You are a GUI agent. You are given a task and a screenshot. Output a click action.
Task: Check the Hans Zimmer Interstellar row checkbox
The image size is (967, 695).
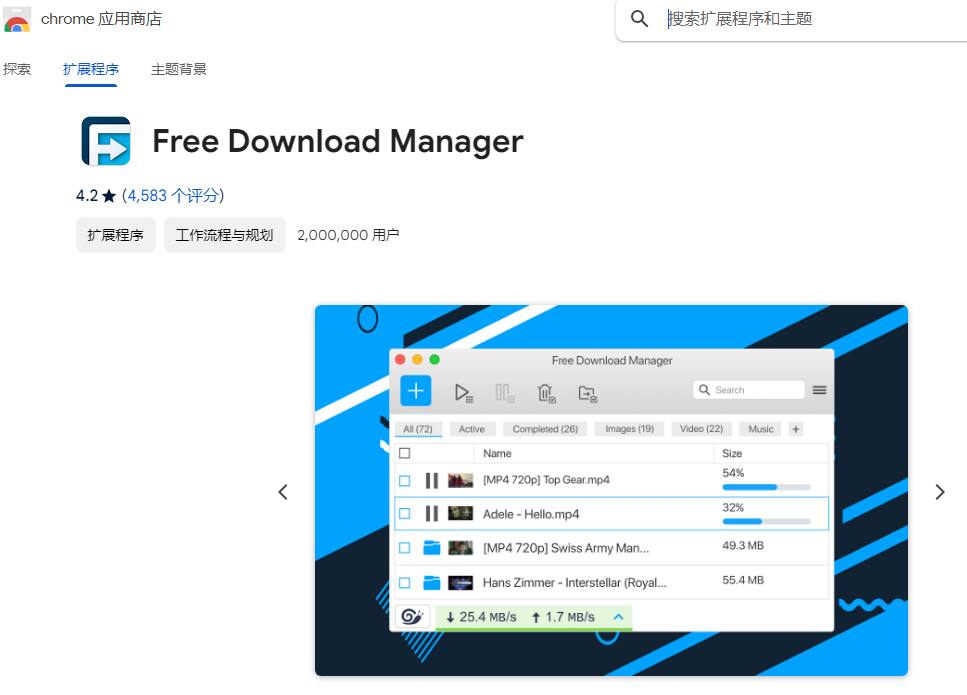click(405, 582)
